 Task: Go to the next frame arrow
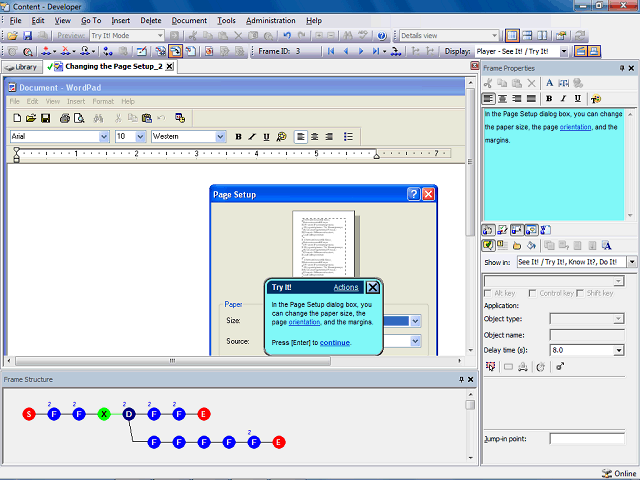pos(361,51)
